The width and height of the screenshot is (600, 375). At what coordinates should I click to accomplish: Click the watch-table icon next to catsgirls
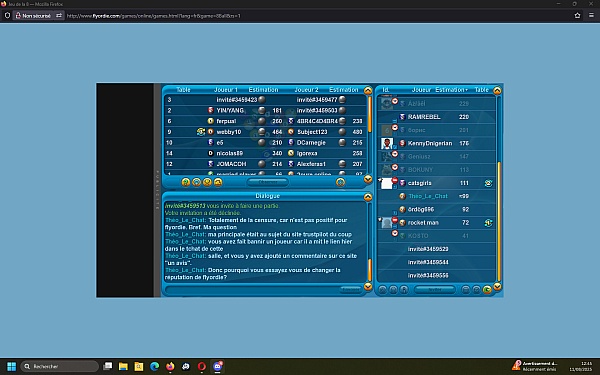pos(488,183)
